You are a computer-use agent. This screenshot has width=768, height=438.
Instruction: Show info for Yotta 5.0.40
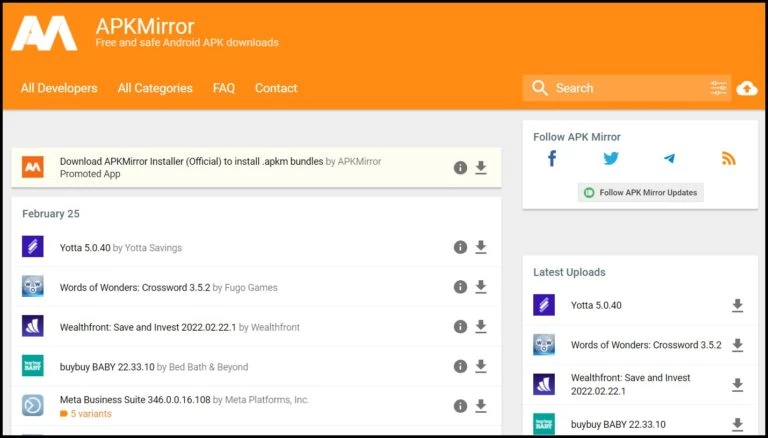pos(460,247)
